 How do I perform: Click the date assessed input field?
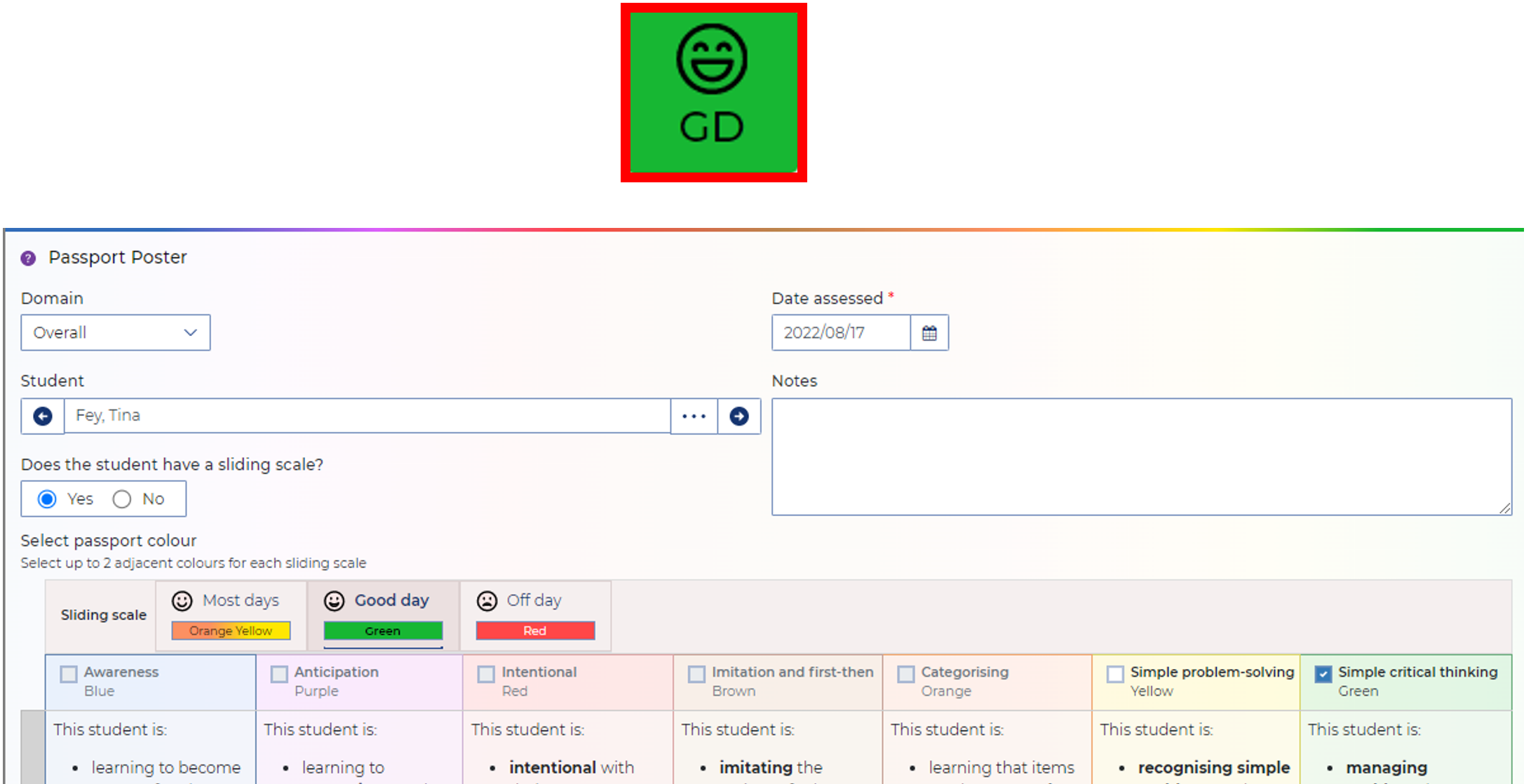[841, 333]
